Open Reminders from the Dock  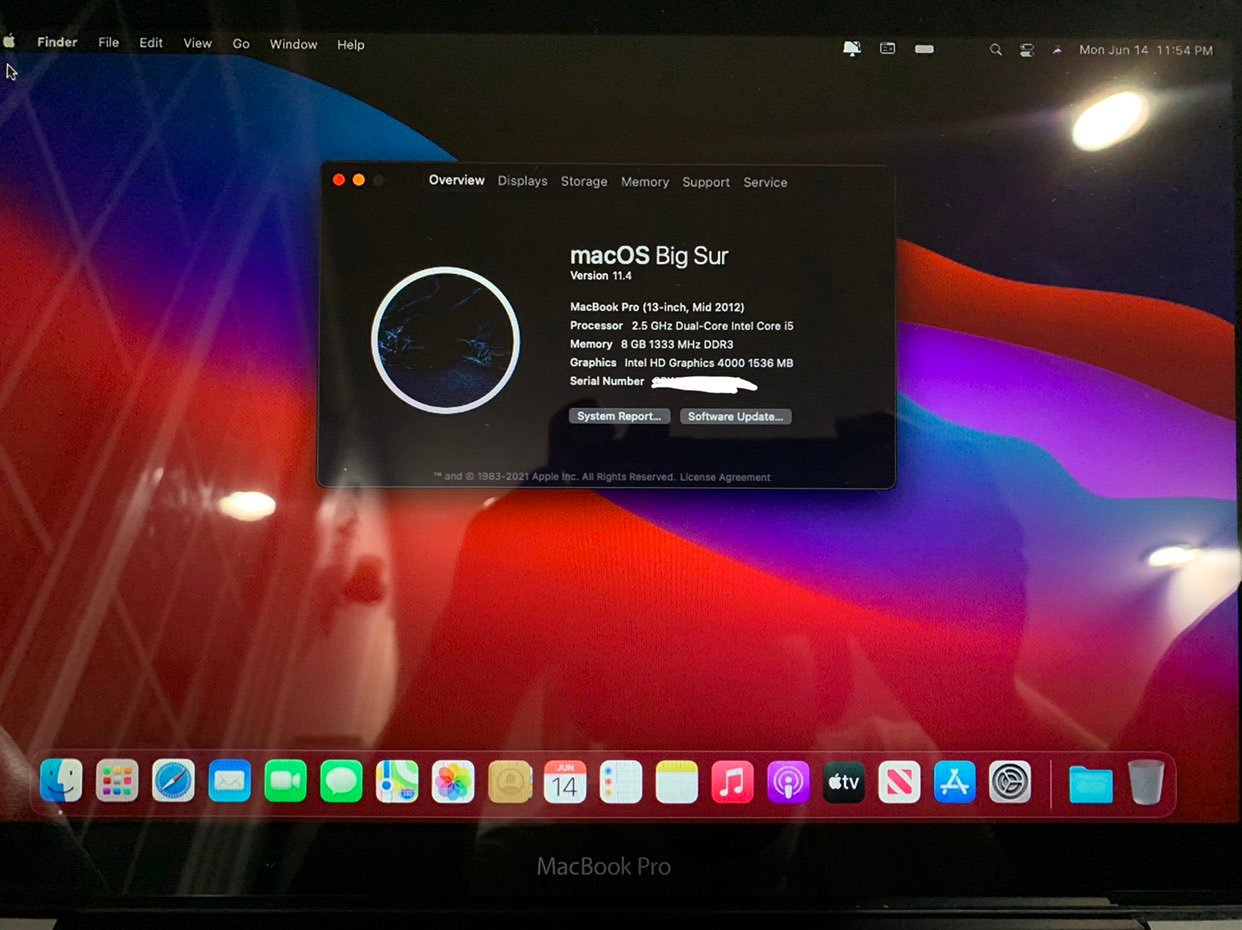[x=621, y=781]
